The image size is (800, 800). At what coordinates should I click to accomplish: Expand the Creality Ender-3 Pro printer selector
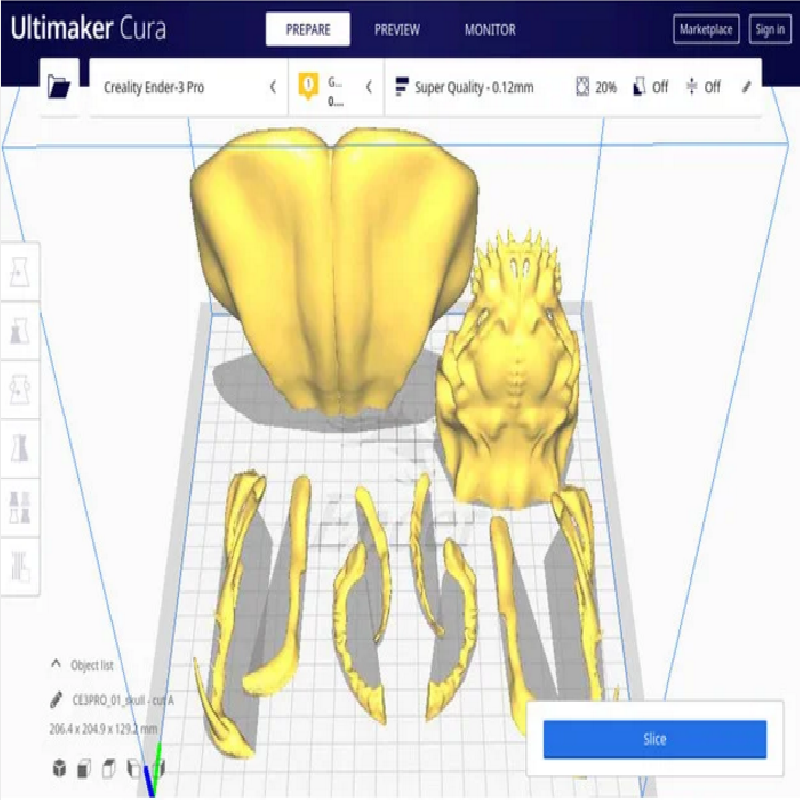click(x=188, y=88)
